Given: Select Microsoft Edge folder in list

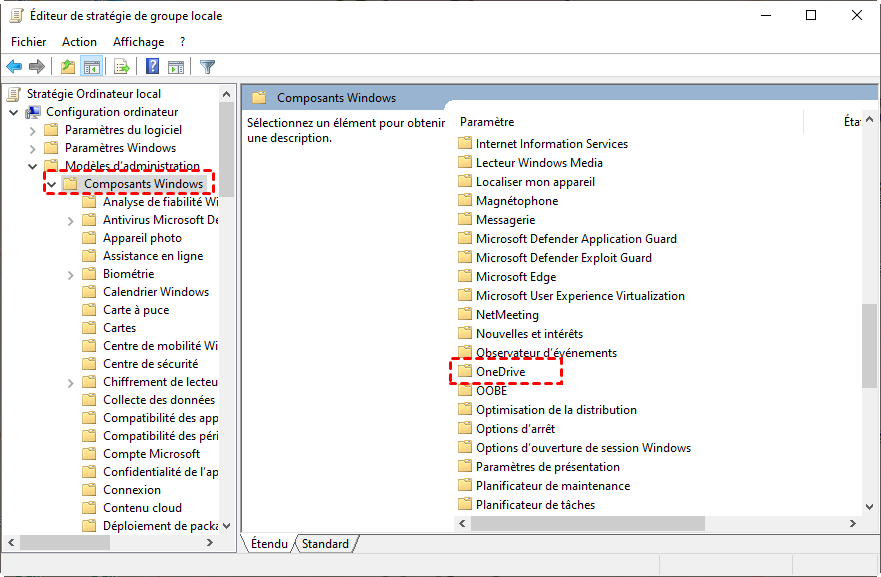Looking at the screenshot, I should click(516, 277).
